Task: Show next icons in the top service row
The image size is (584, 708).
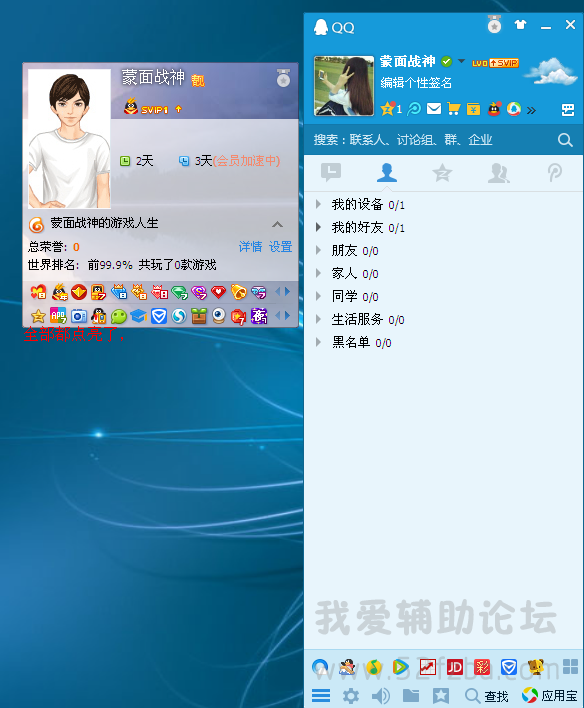Action: point(287,292)
